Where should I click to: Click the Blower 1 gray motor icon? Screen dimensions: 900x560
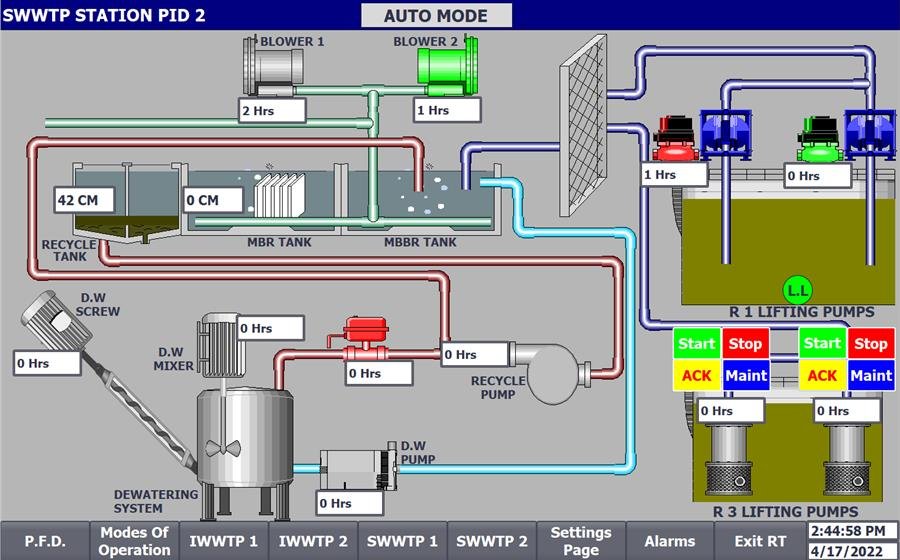273,66
